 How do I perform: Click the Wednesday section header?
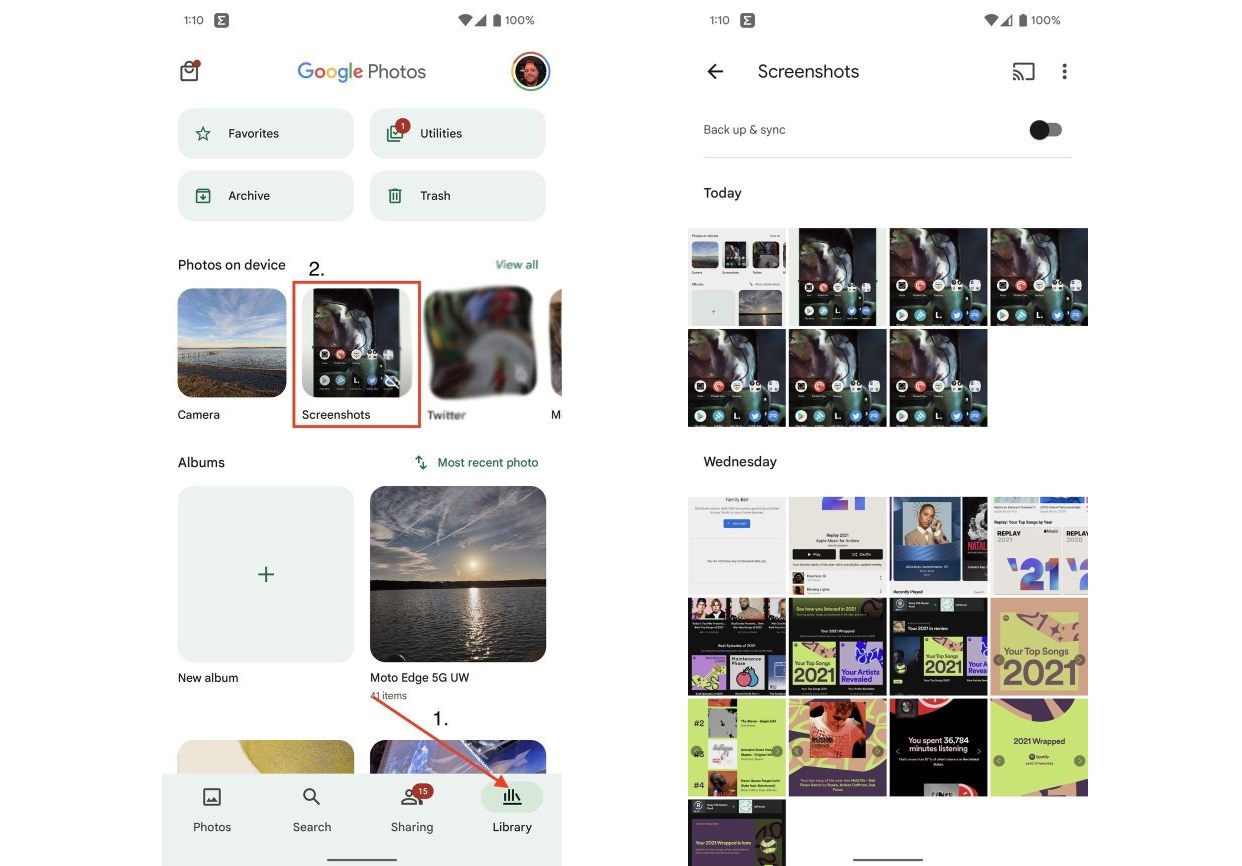click(x=740, y=462)
